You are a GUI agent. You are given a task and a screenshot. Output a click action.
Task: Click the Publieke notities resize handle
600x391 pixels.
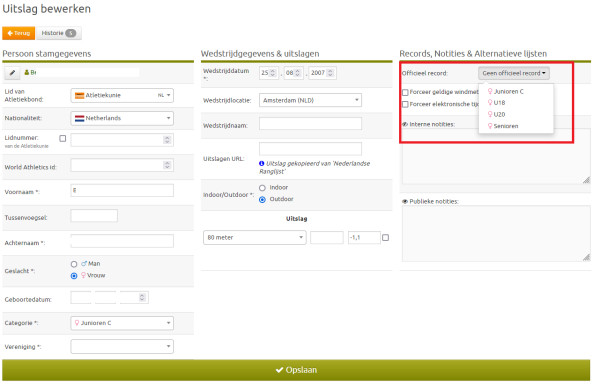click(587, 258)
